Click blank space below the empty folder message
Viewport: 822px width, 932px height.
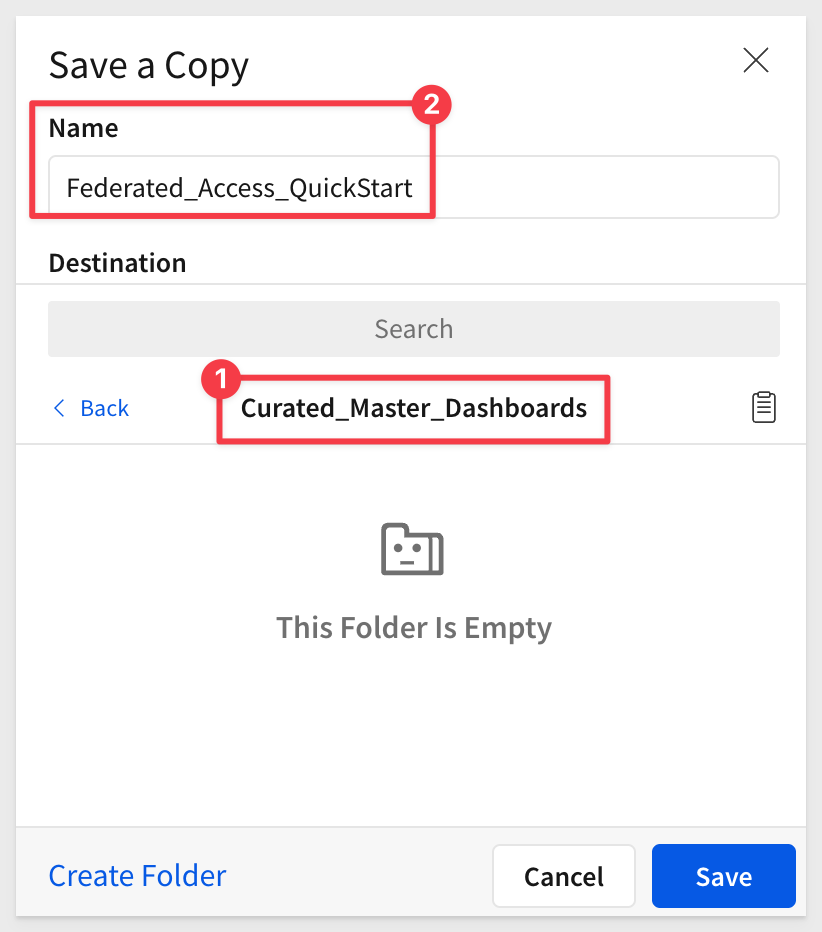[x=413, y=740]
